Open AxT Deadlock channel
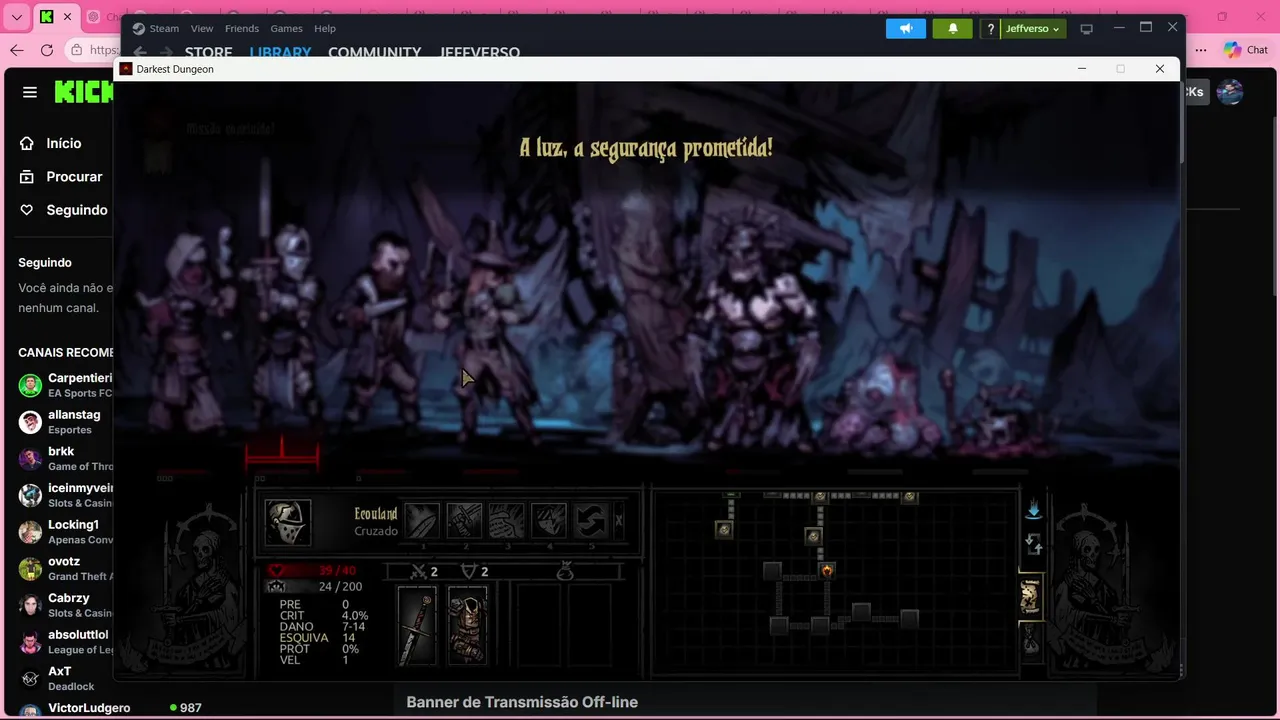The width and height of the screenshot is (1280, 720). (x=65, y=678)
